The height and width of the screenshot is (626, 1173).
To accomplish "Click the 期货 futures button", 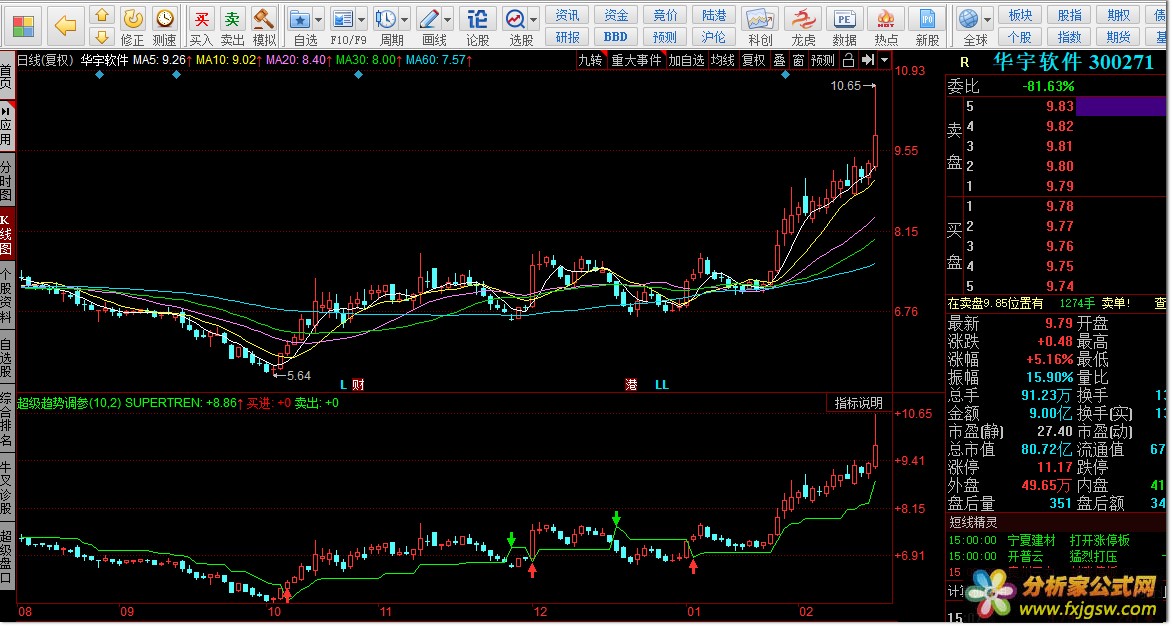I will click(x=1118, y=37).
